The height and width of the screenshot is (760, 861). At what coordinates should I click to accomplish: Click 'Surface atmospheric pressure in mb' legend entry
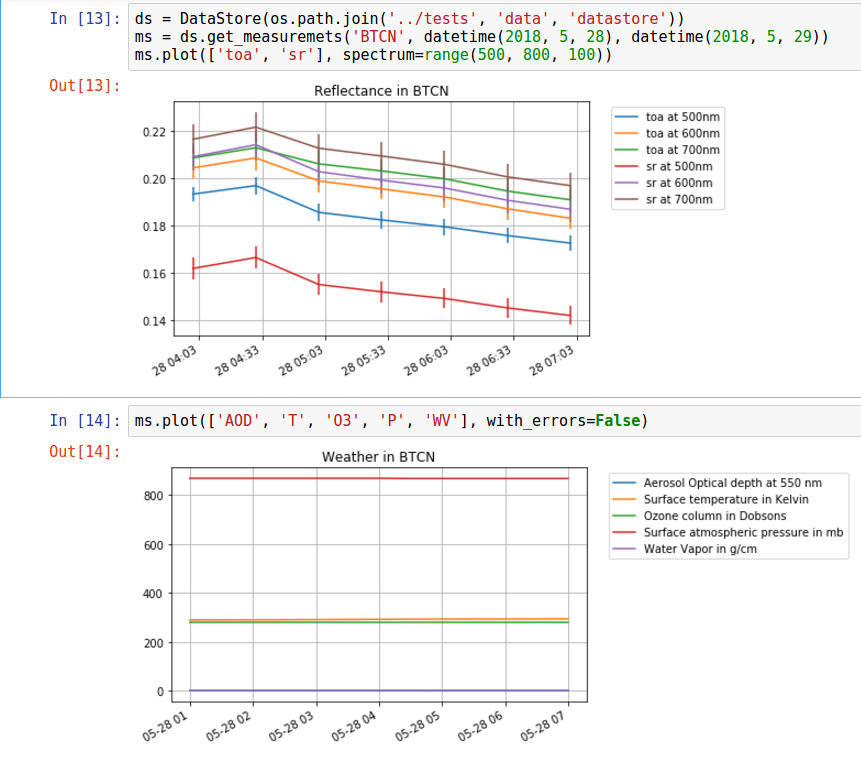coord(743,532)
